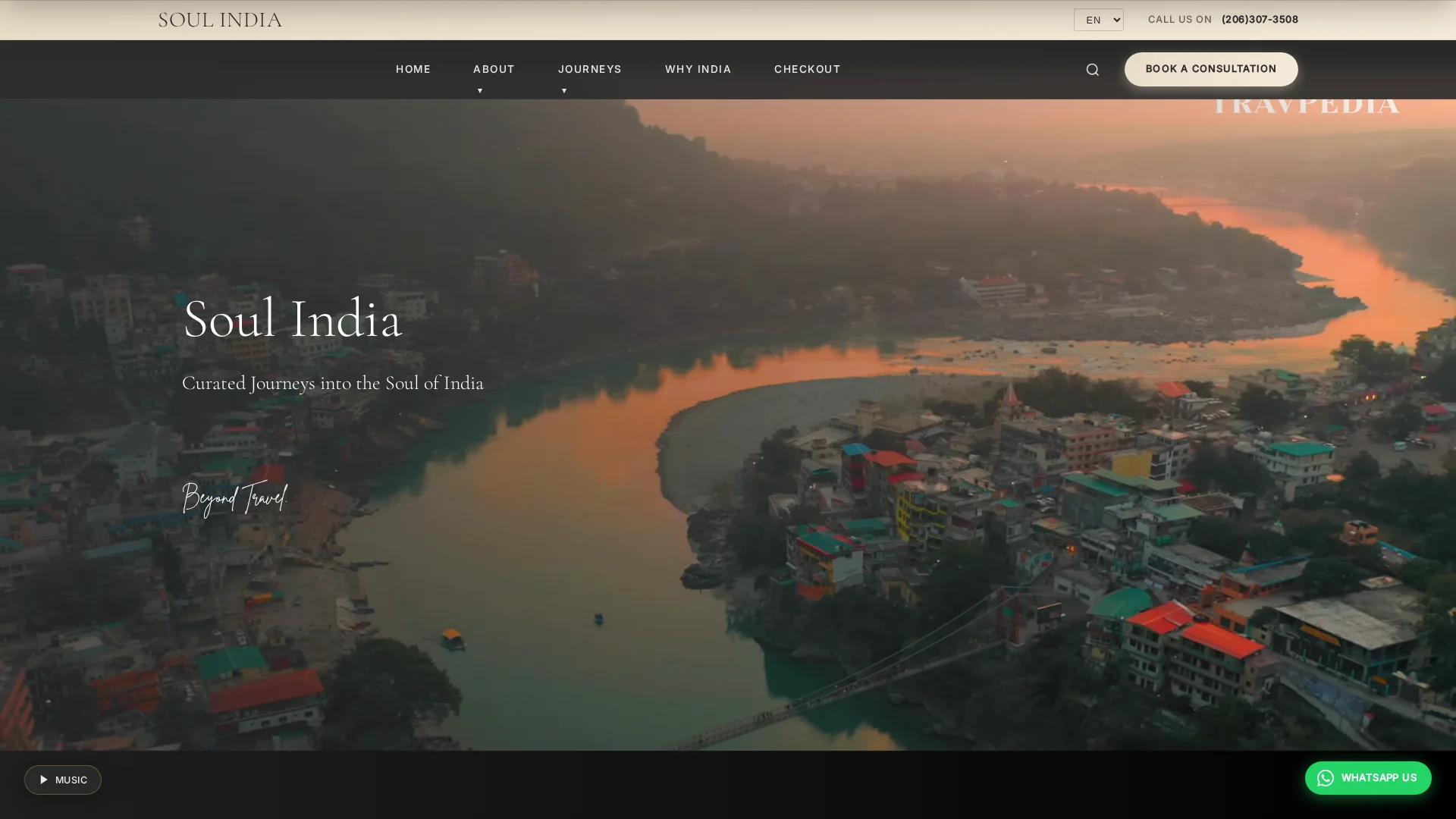Viewport: 1456px width, 819px height.
Task: Select the About menu label
Action: click(494, 70)
